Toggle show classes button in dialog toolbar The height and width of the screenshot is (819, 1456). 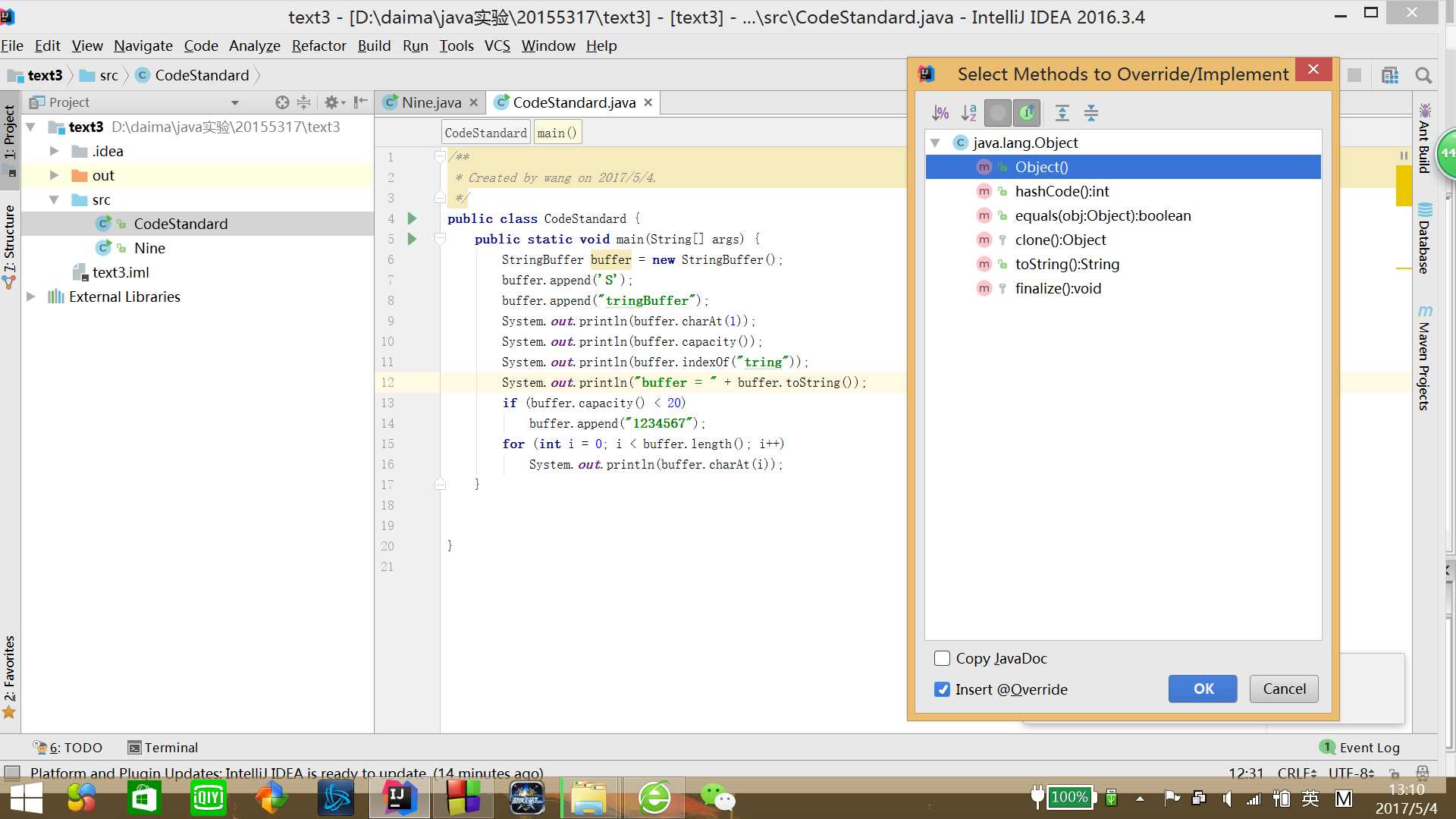tap(998, 113)
